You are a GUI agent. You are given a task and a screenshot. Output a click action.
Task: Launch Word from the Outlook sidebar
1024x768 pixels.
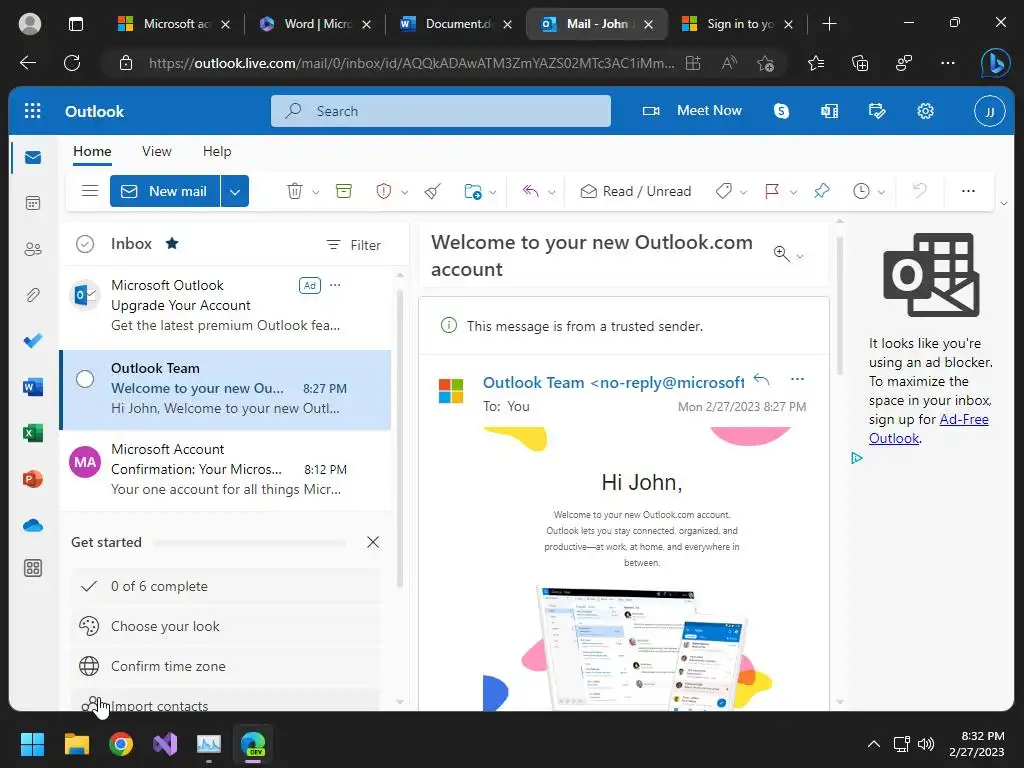[33, 387]
